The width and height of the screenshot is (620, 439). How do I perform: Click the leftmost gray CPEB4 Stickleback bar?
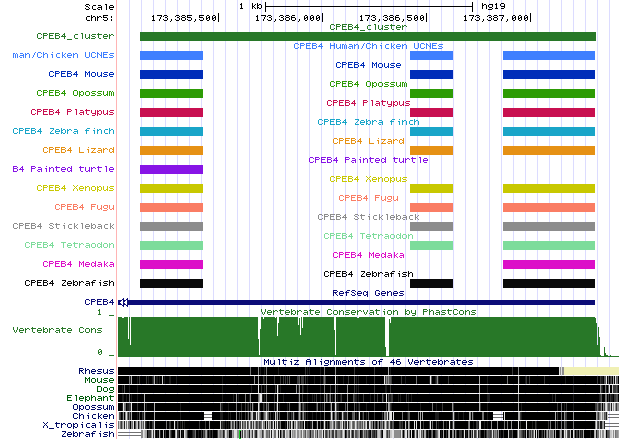click(x=171, y=226)
